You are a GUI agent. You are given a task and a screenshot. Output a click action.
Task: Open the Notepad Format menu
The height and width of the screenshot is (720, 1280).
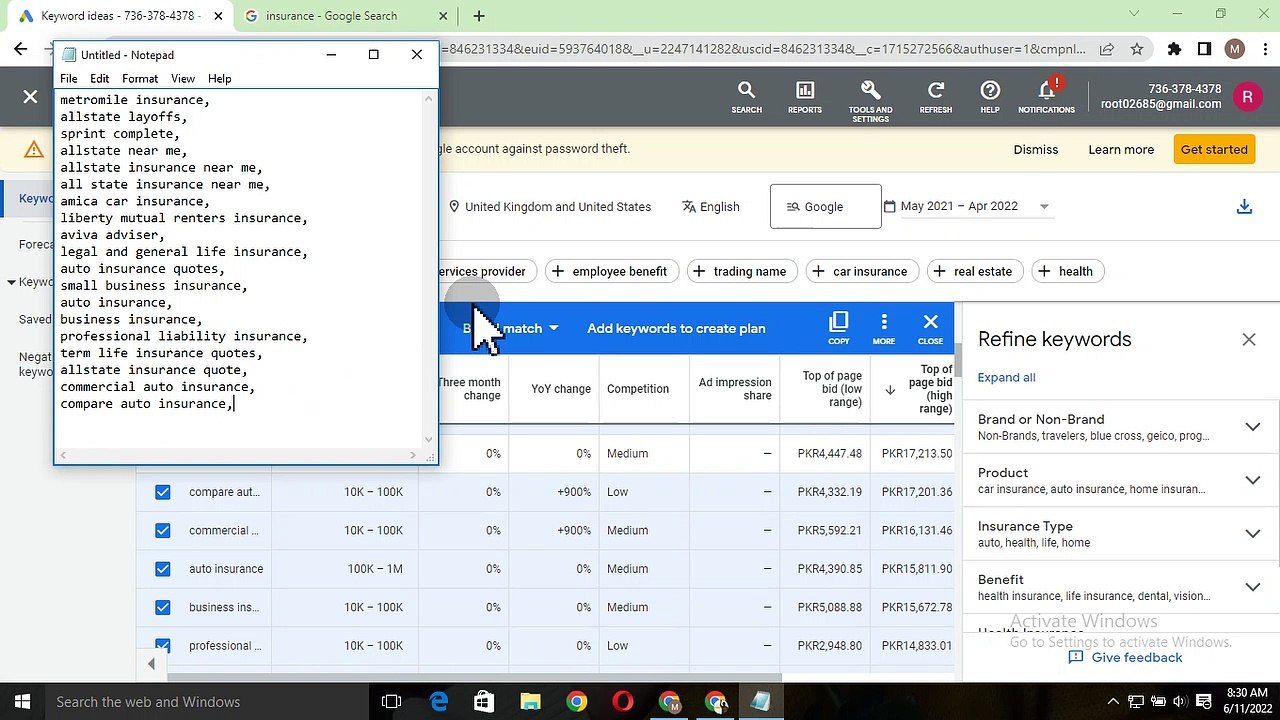click(x=140, y=79)
